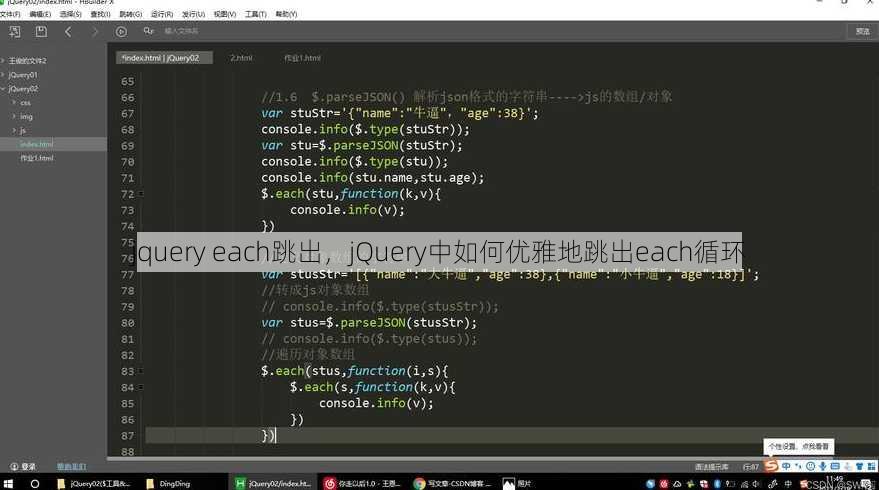Click the 预览 preview button
The height and width of the screenshot is (490, 879).
coord(862,31)
